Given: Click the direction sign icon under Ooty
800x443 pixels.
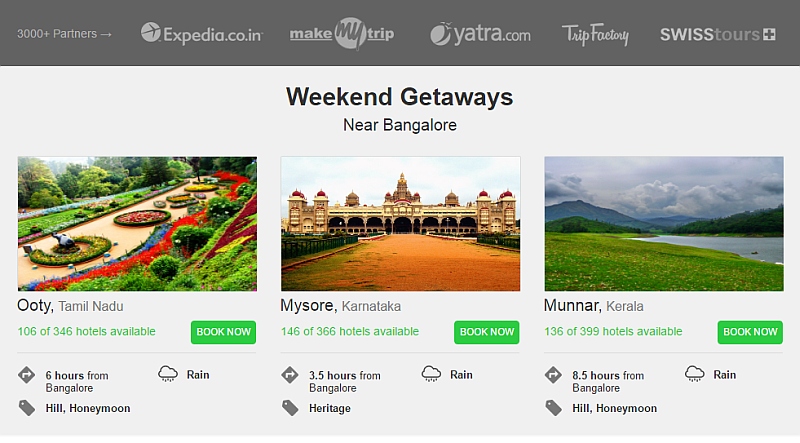Looking at the screenshot, I should 26,375.
